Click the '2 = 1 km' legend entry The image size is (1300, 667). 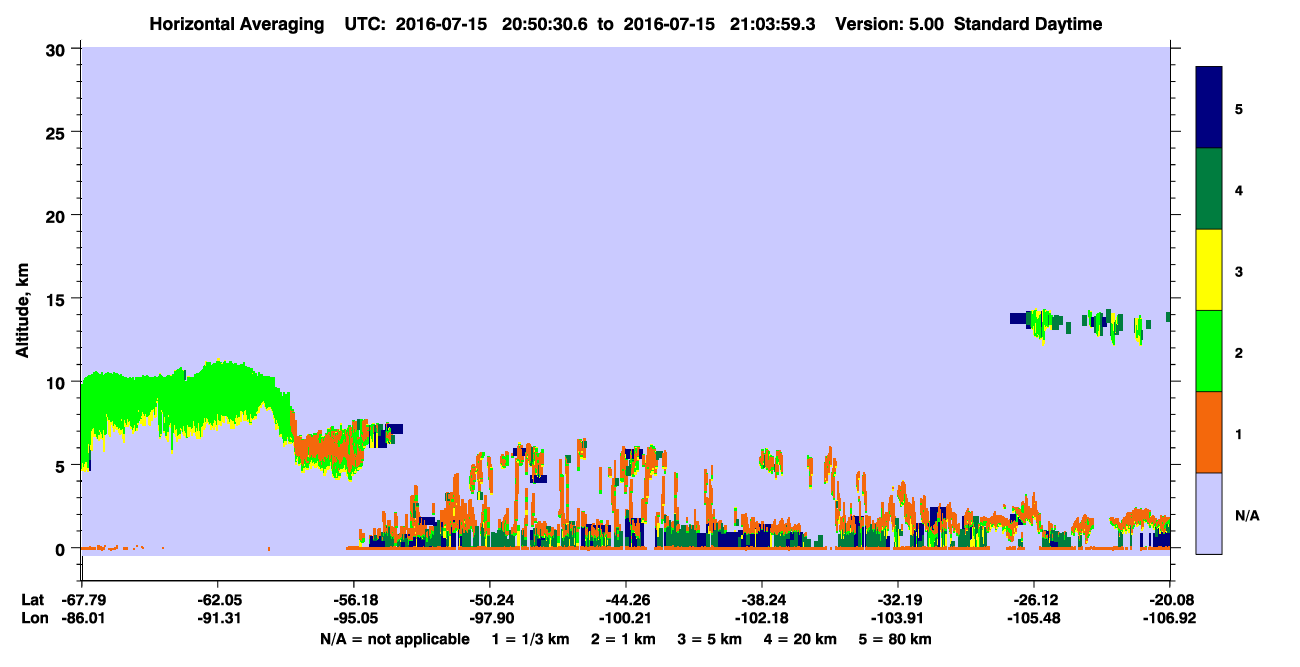pos(621,639)
